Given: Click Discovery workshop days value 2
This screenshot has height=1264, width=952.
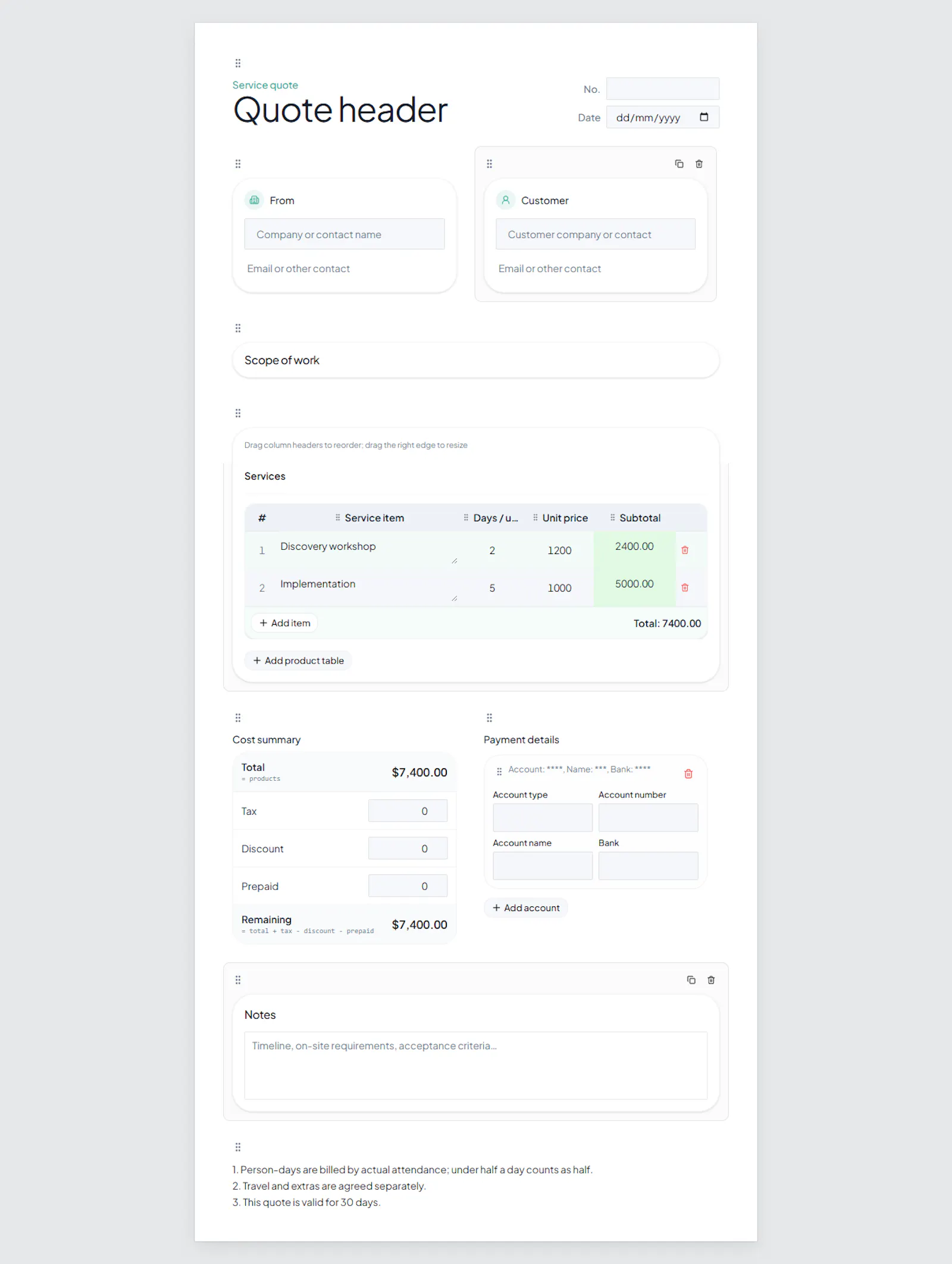Looking at the screenshot, I should click(492, 550).
